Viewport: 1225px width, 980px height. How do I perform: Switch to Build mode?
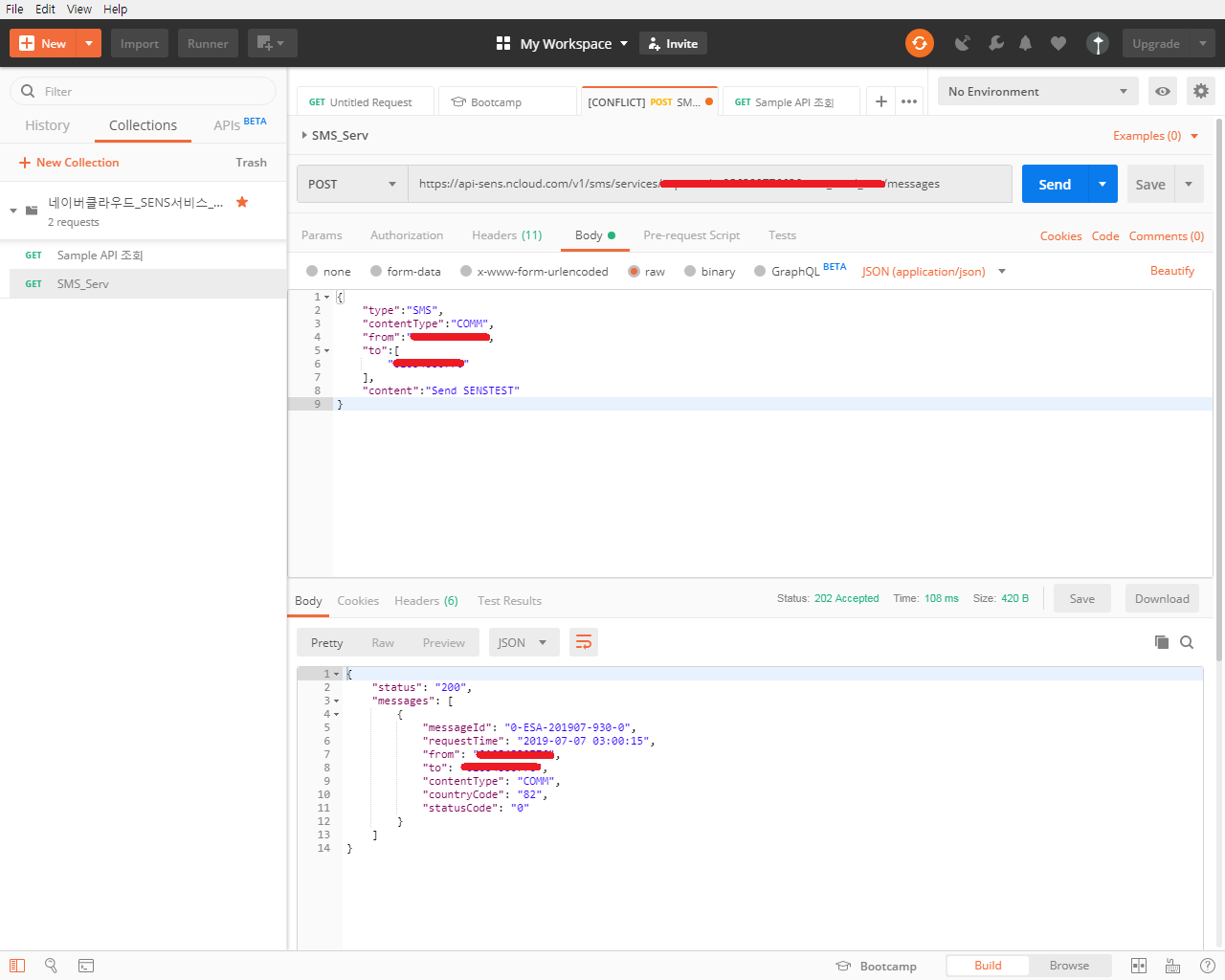988,965
